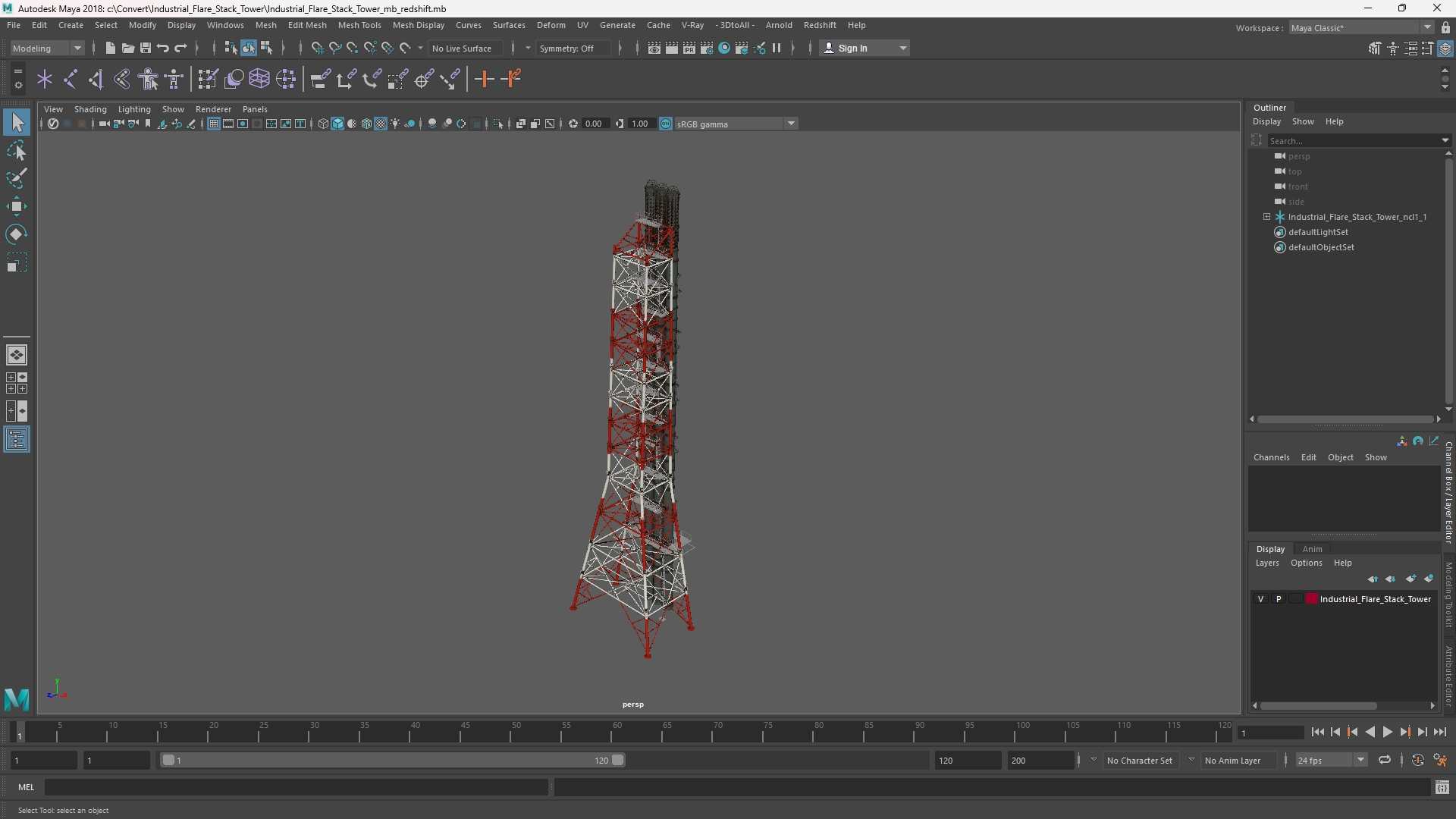The width and height of the screenshot is (1456, 819).
Task: Toggle viewport grid display icon
Action: [x=214, y=124]
